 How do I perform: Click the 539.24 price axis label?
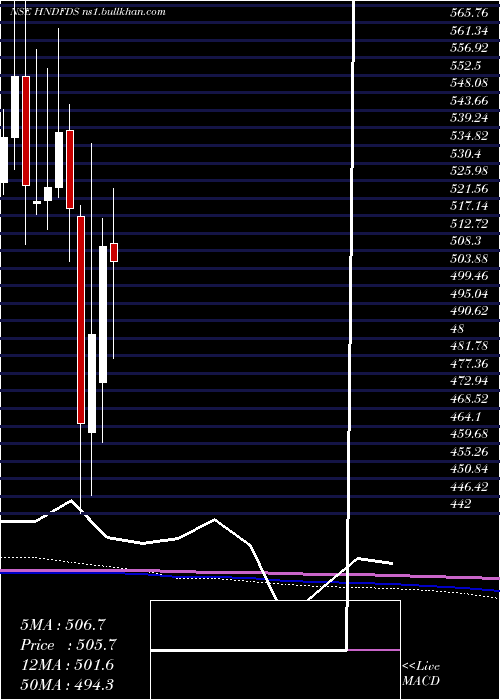pos(469,118)
